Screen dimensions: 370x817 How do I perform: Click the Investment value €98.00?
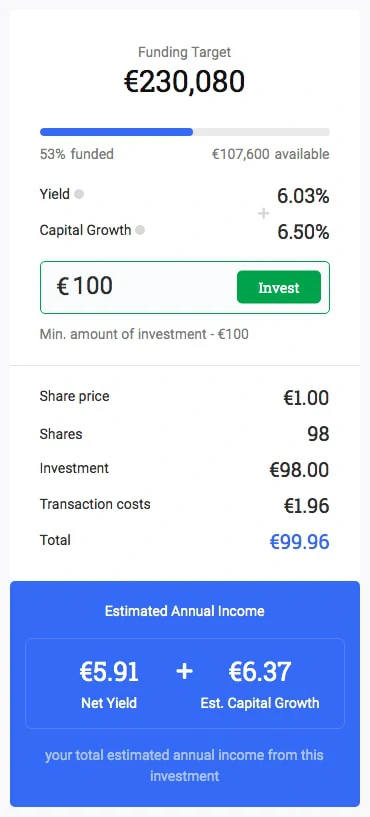299,470
